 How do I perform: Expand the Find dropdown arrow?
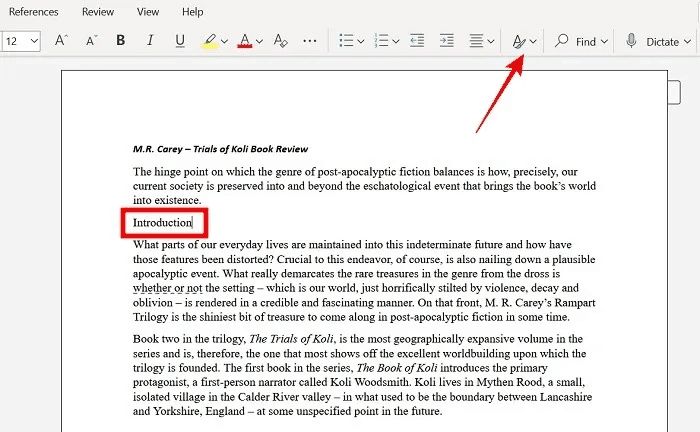604,42
